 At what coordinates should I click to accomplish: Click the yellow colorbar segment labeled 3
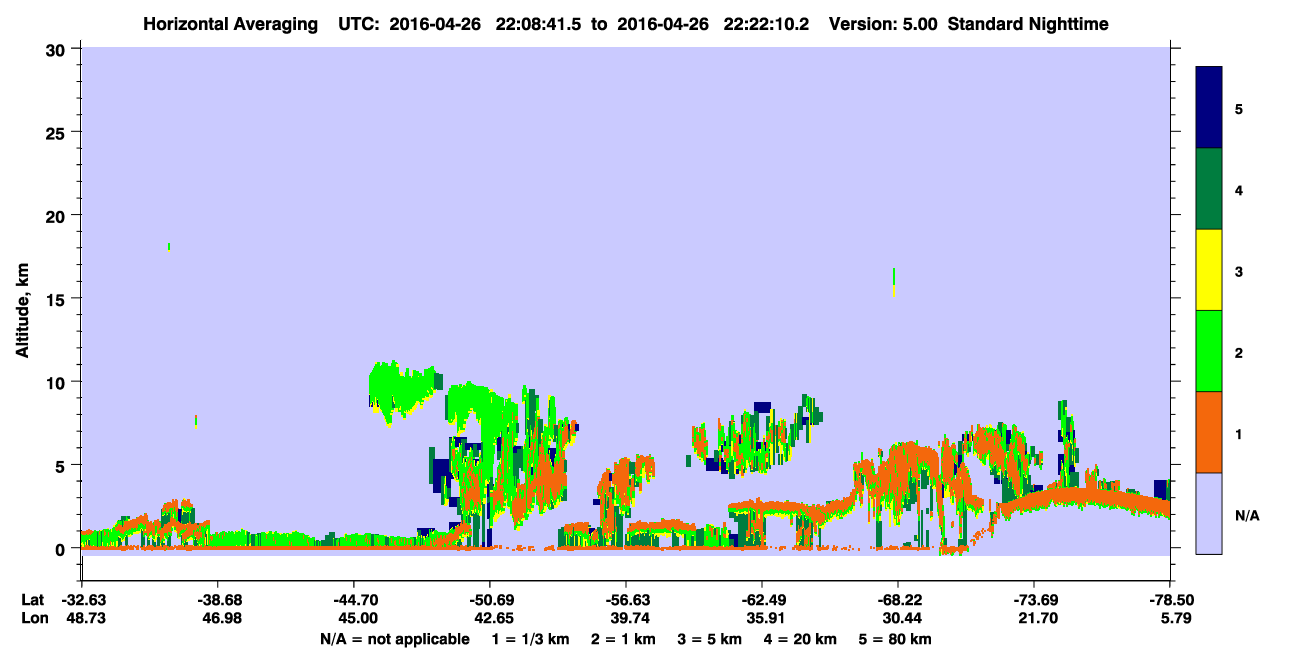point(1209,270)
